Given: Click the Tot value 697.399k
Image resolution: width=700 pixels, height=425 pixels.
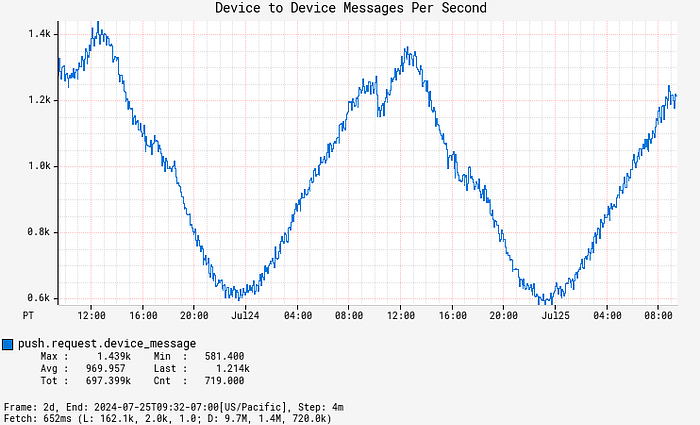Looking at the screenshot, I should (x=108, y=380).
